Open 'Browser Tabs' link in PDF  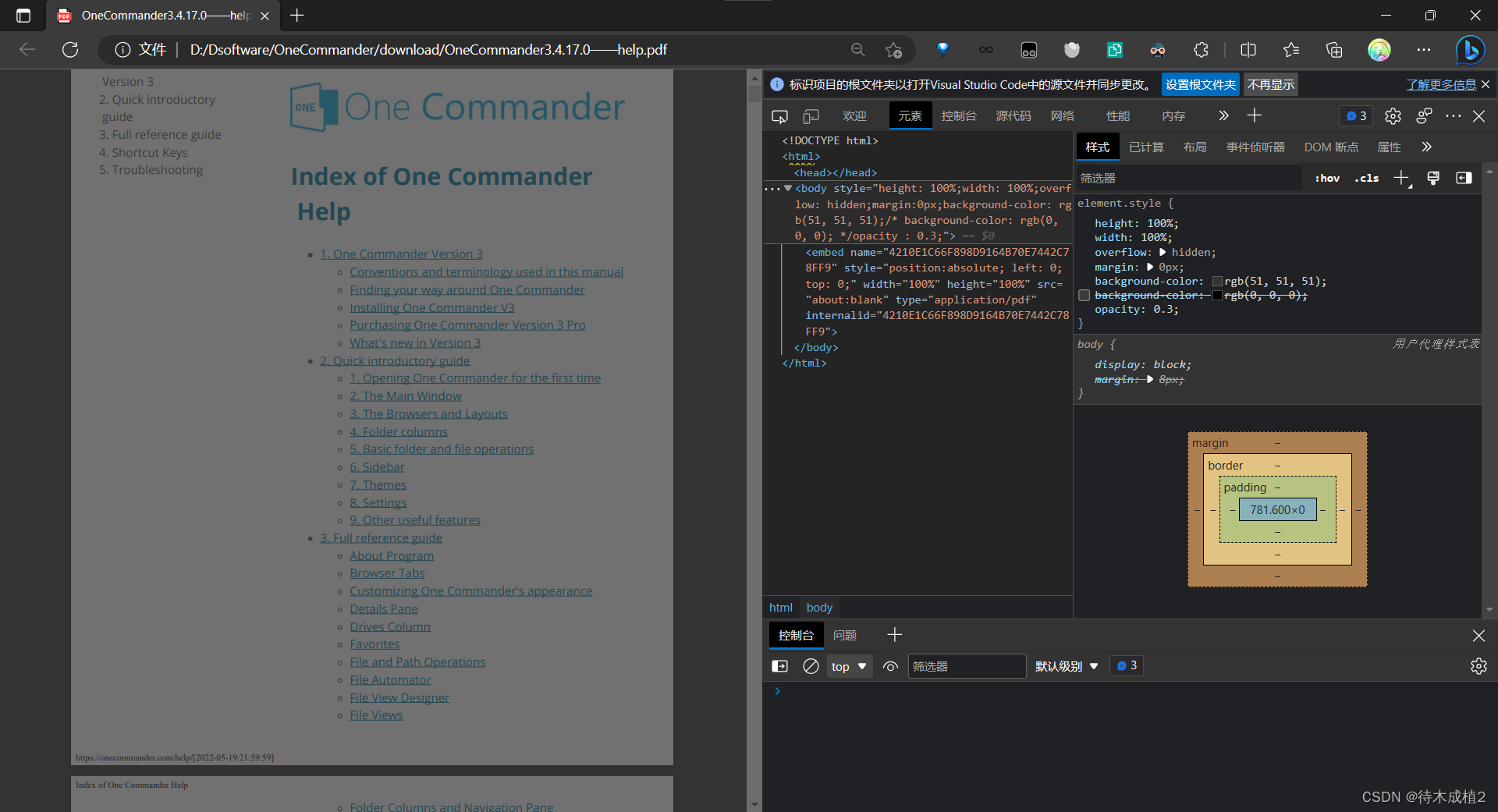point(387,573)
